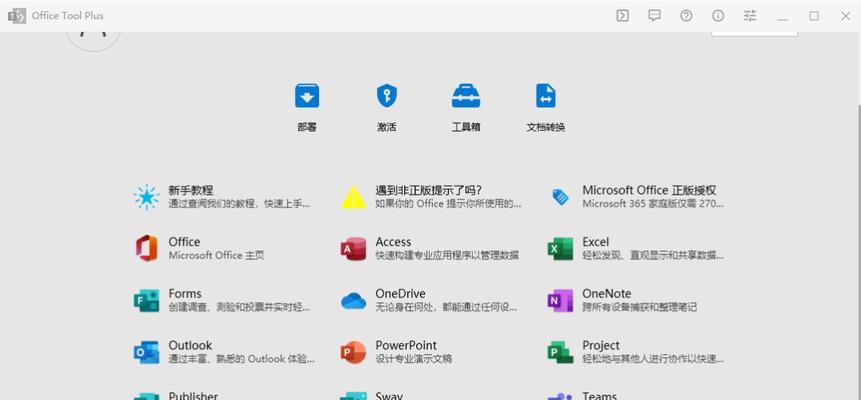Launch the PowerPoint app icon
This screenshot has height=400, width=861.
[x=354, y=352]
